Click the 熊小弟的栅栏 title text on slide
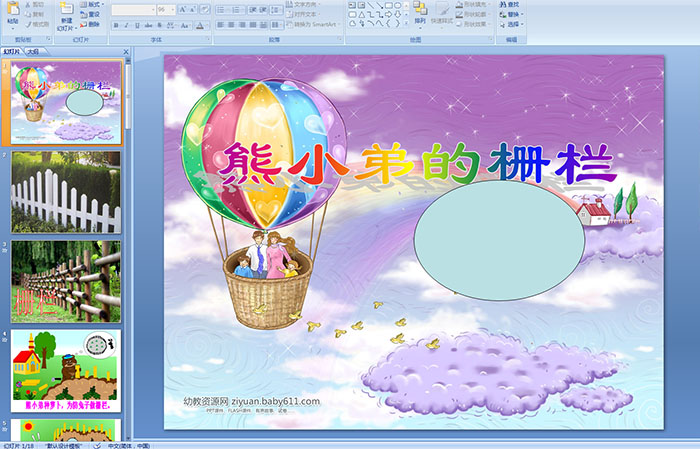700x449 pixels. [417, 164]
